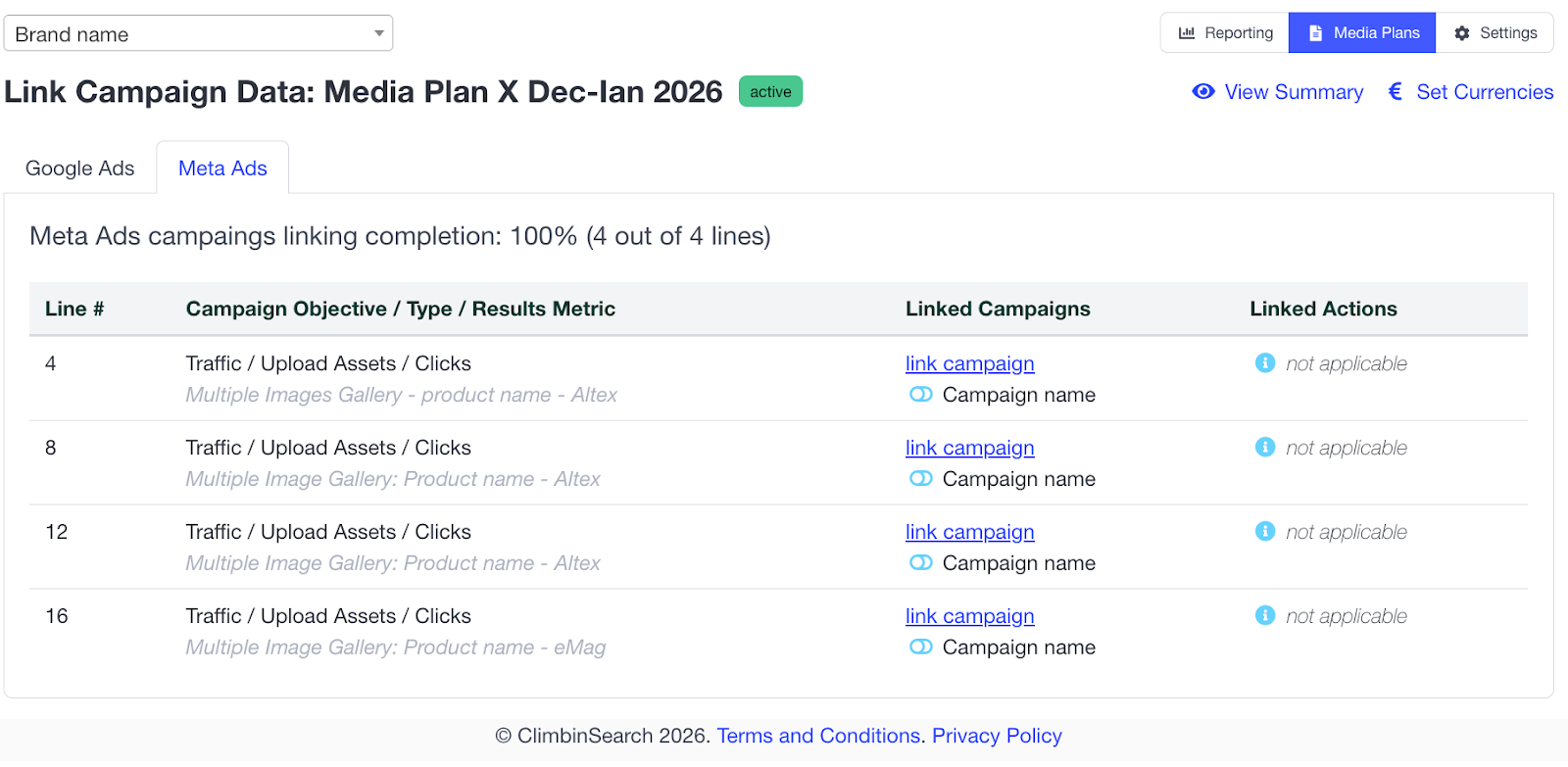Screen dimensions: 1568x767
Task: Click info icon for line 16
Action: click(1265, 616)
